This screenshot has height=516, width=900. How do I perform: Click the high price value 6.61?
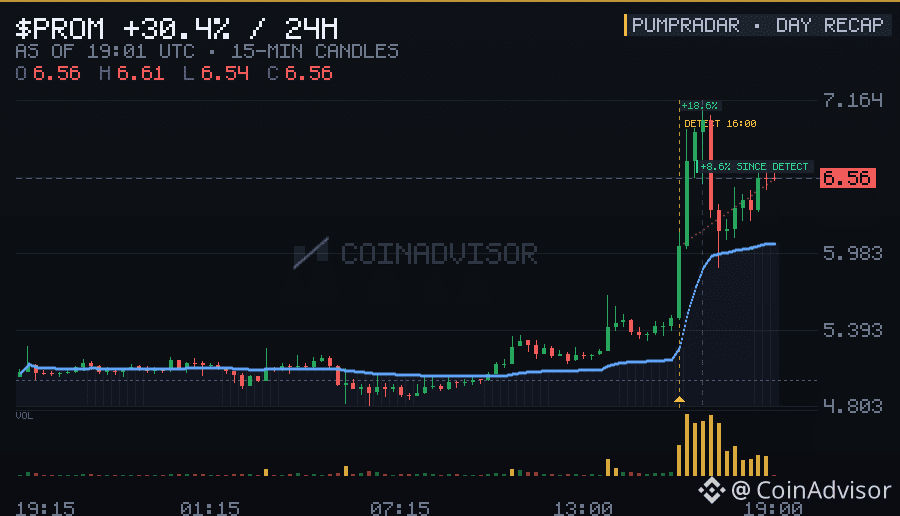(141, 73)
